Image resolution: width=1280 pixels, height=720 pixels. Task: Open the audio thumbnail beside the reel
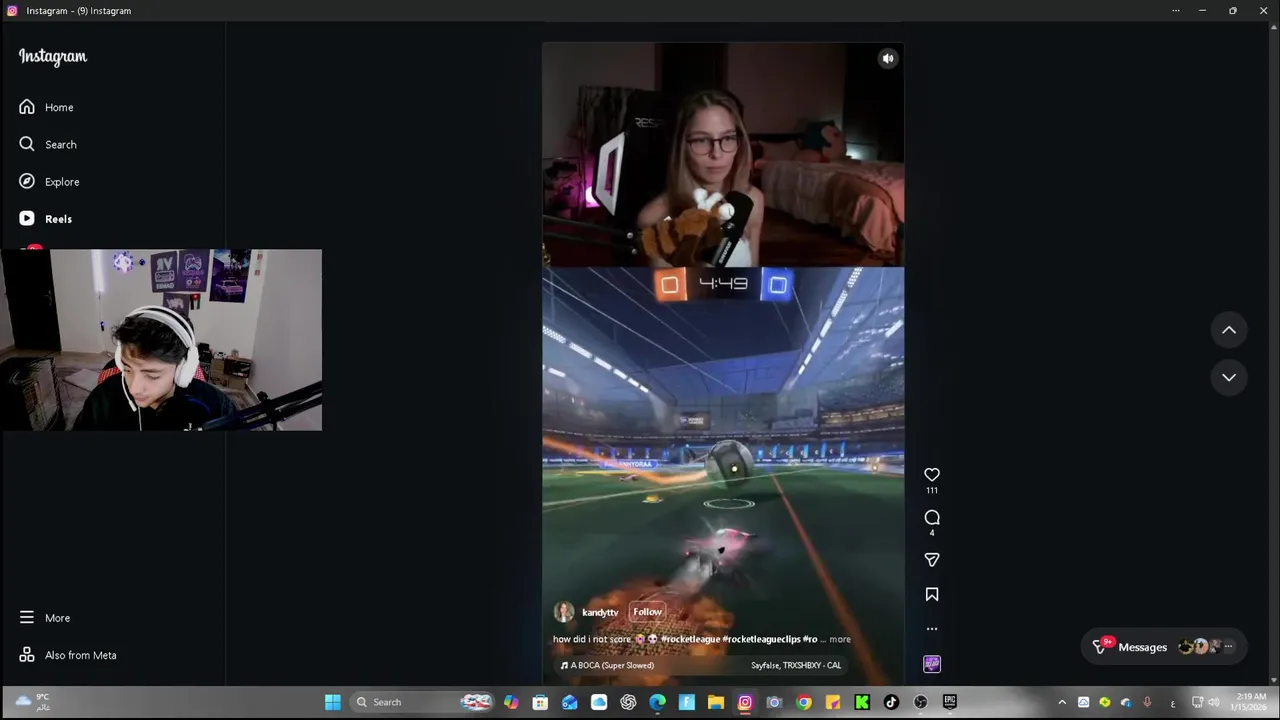(932, 664)
